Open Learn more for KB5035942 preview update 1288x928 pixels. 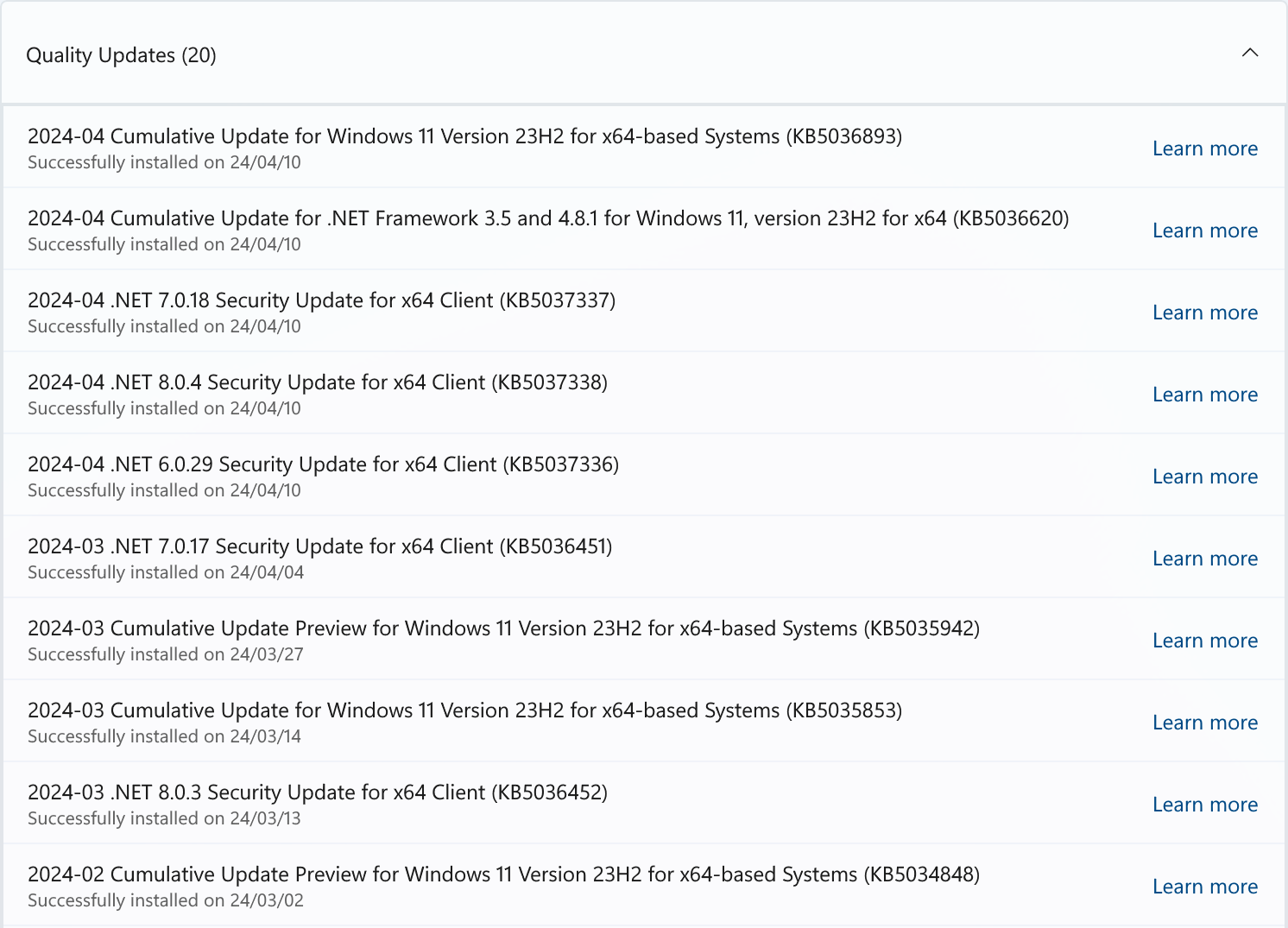click(x=1204, y=641)
